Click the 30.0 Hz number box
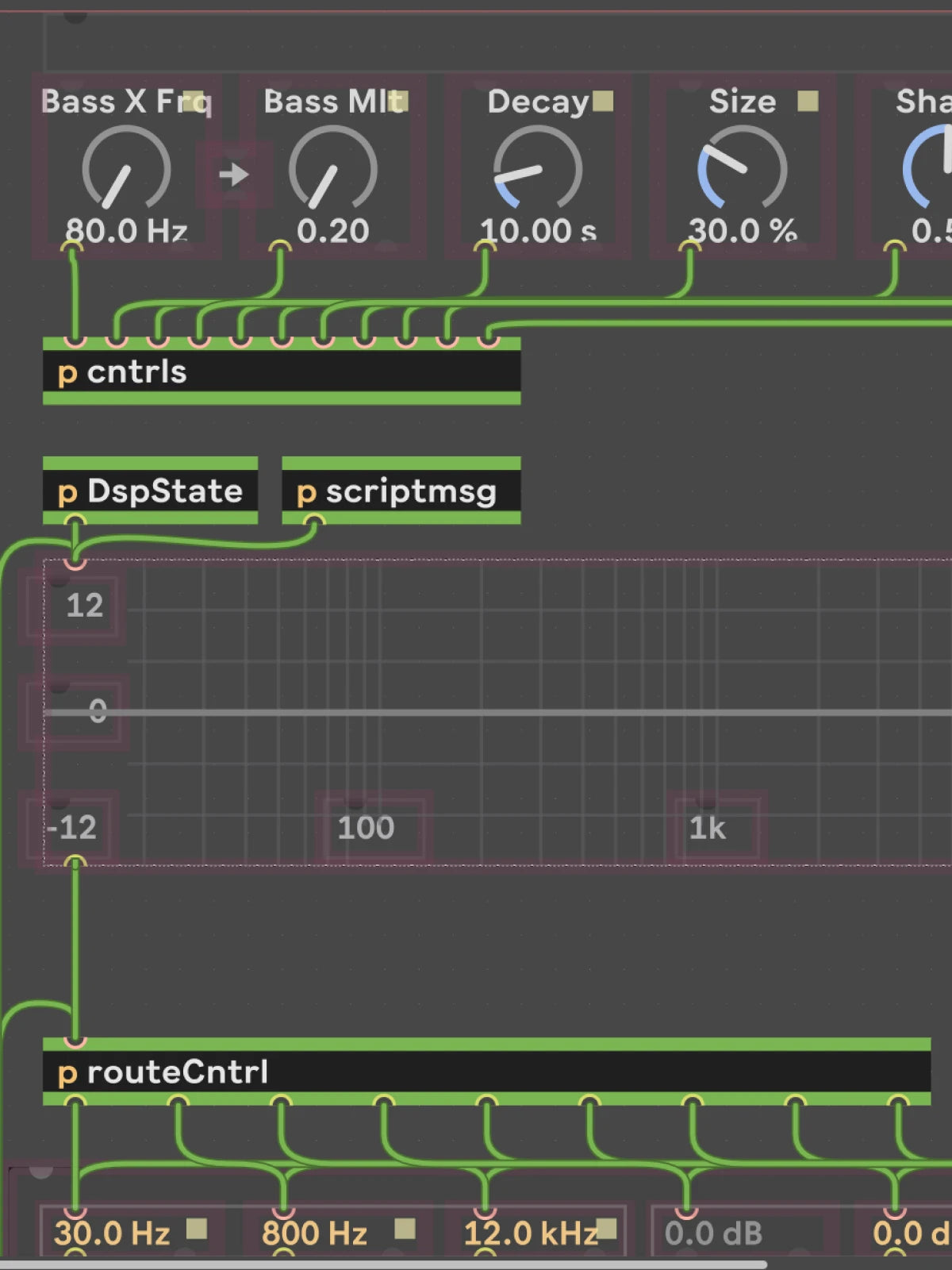Image resolution: width=952 pixels, height=1270 pixels. tap(112, 1233)
